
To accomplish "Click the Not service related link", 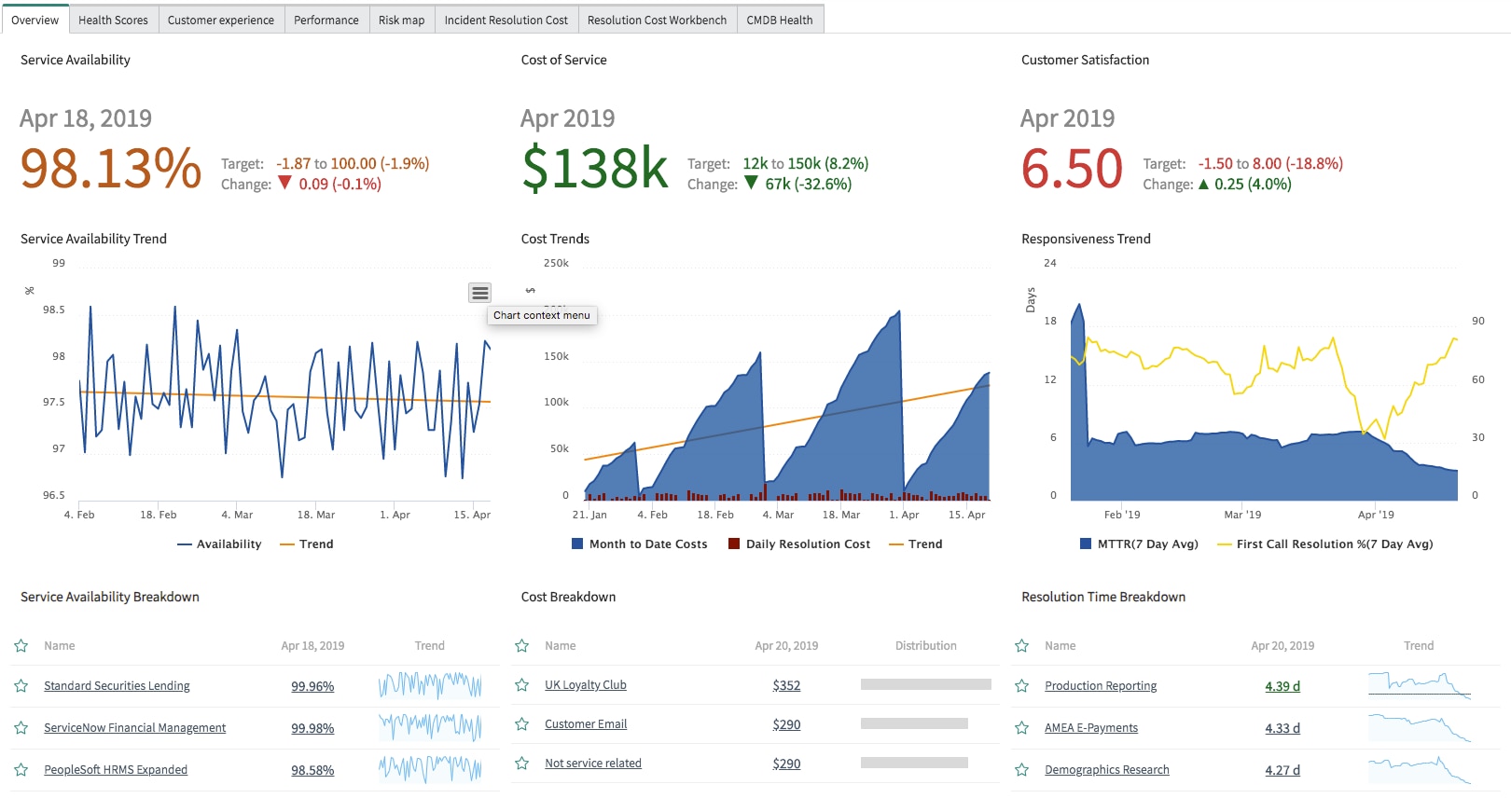I will click(593, 764).
